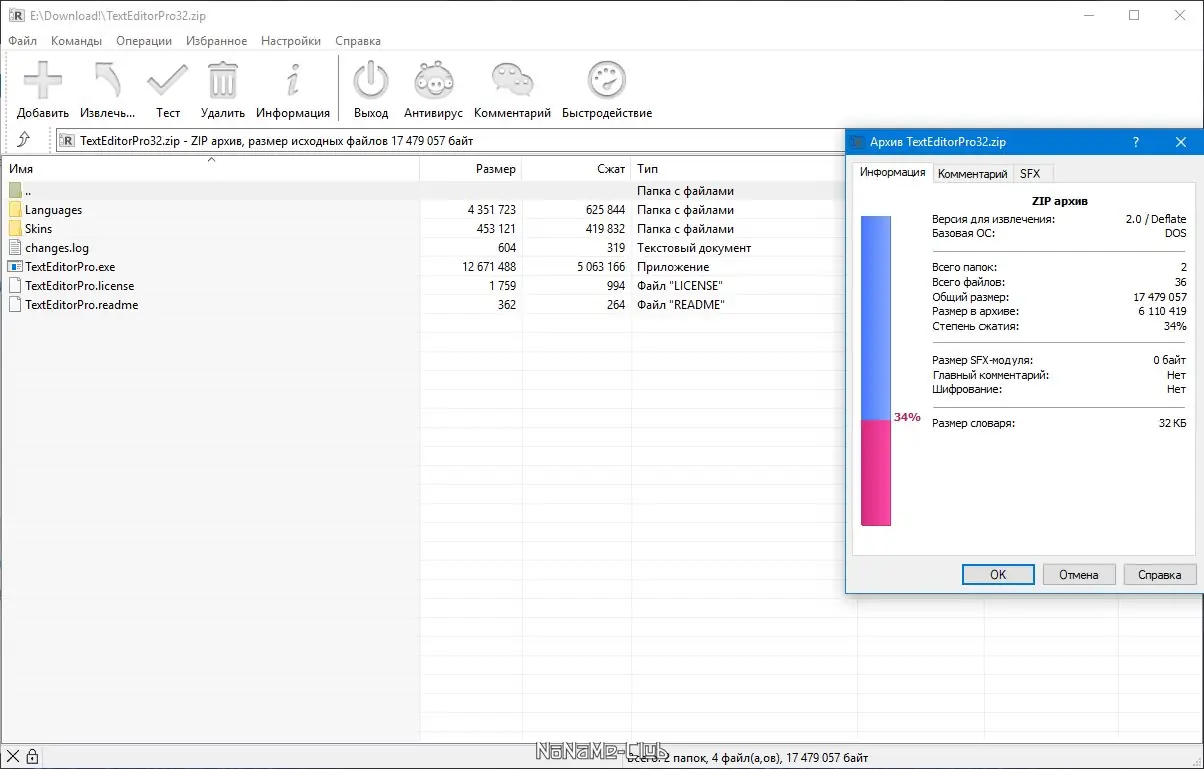Click the Быстродействие benchmark icon
This screenshot has height=769, width=1204.
[607, 79]
